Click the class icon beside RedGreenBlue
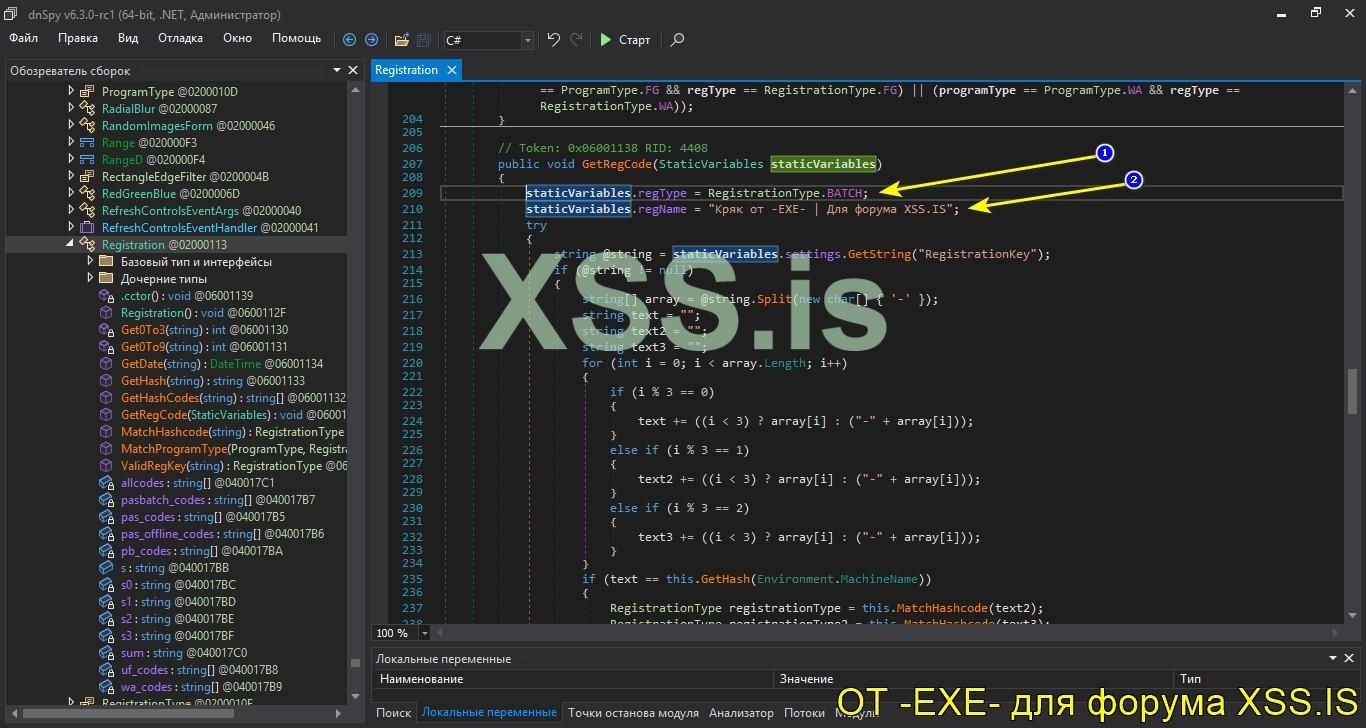The image size is (1366, 728). pyautogui.click(x=87, y=194)
